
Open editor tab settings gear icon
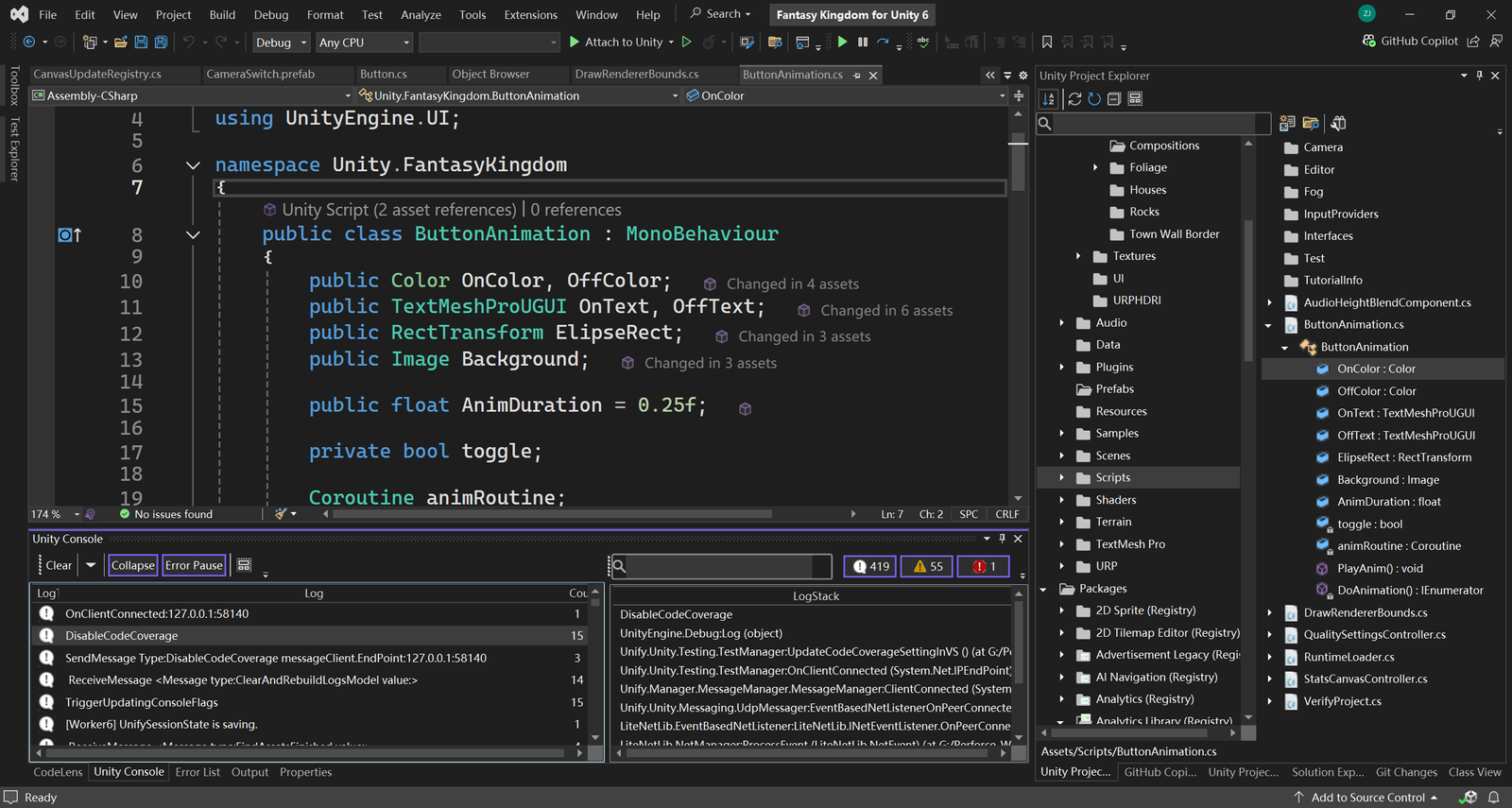(1022, 75)
